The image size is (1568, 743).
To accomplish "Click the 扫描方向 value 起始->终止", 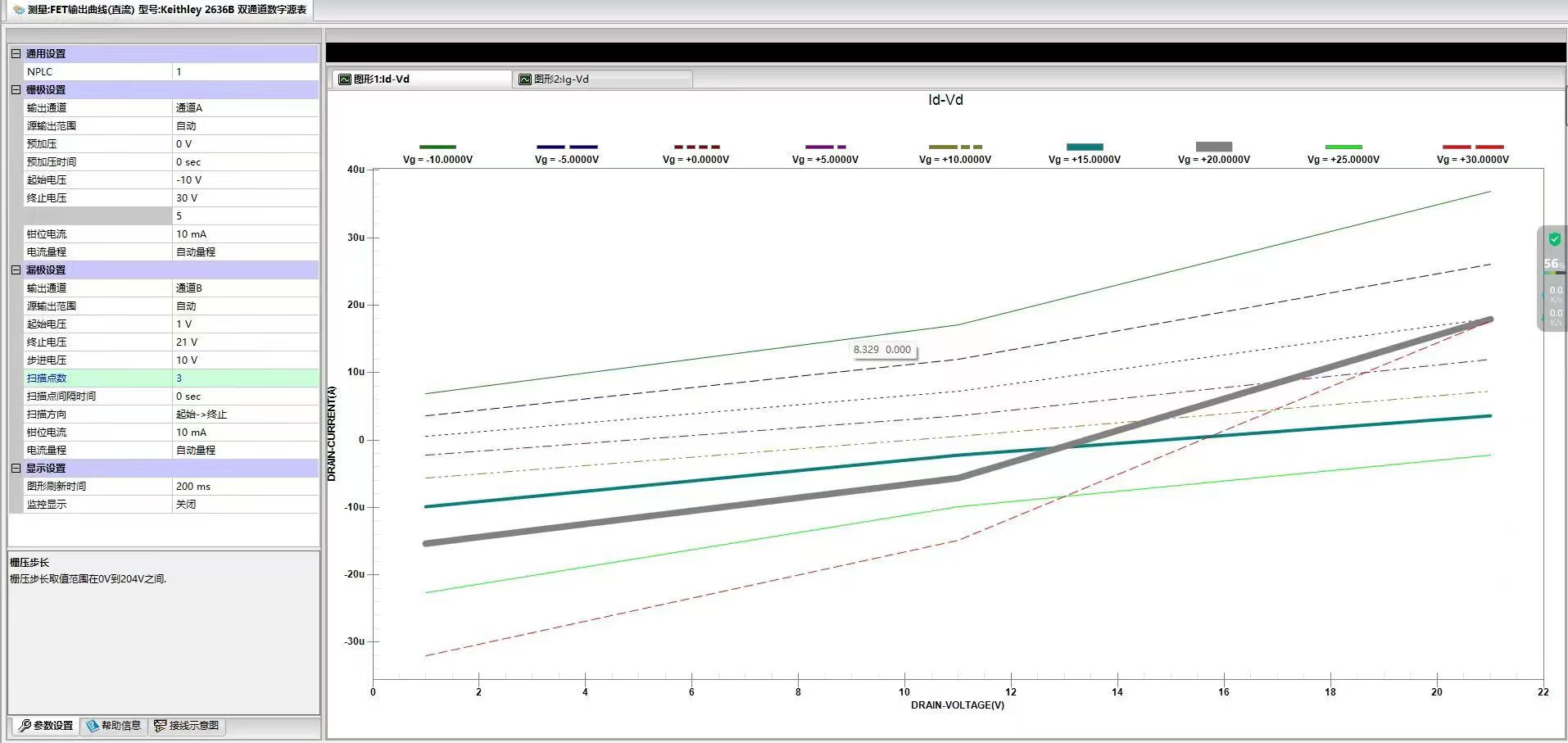I will tap(245, 415).
